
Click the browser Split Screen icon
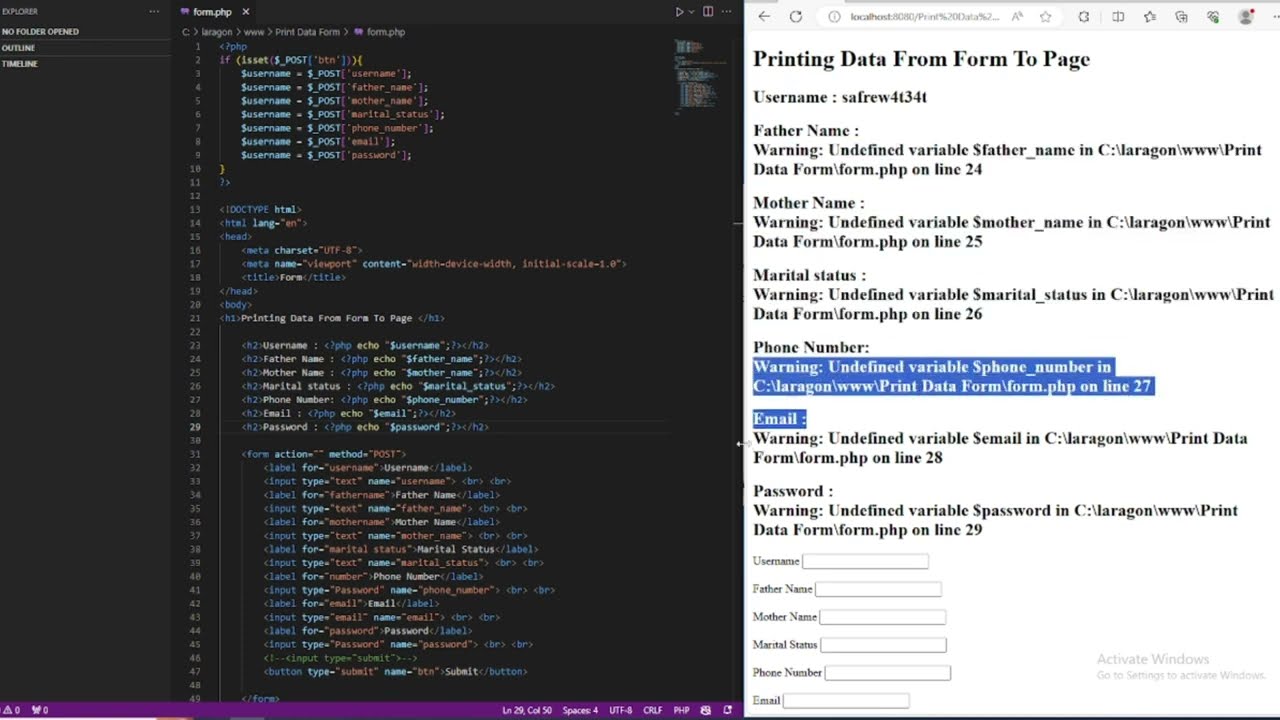coord(1118,16)
